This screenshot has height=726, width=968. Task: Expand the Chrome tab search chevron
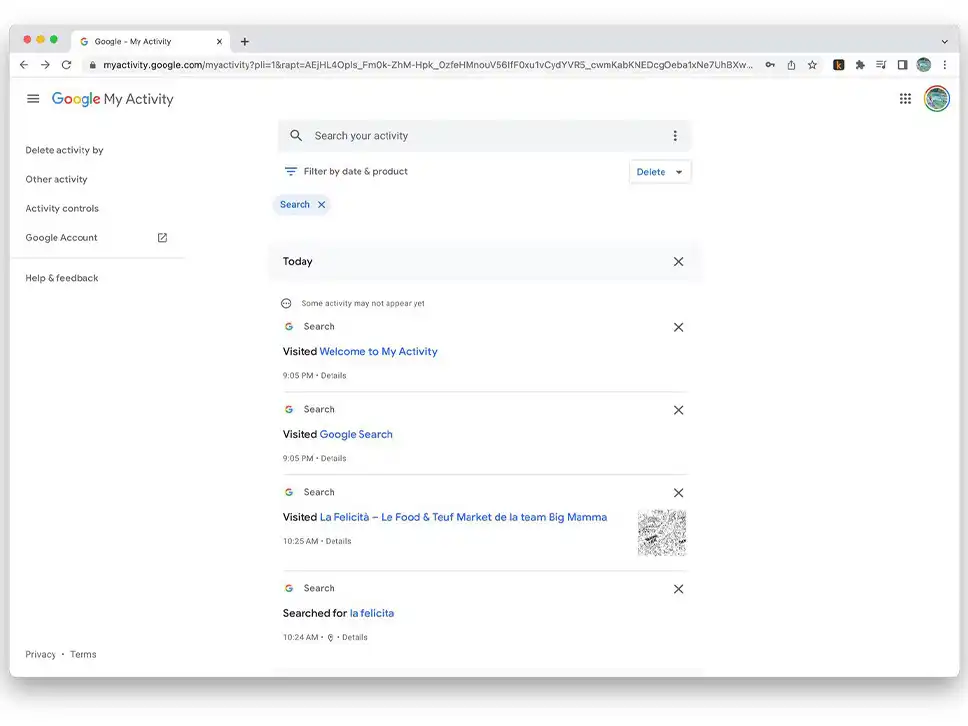coord(944,42)
